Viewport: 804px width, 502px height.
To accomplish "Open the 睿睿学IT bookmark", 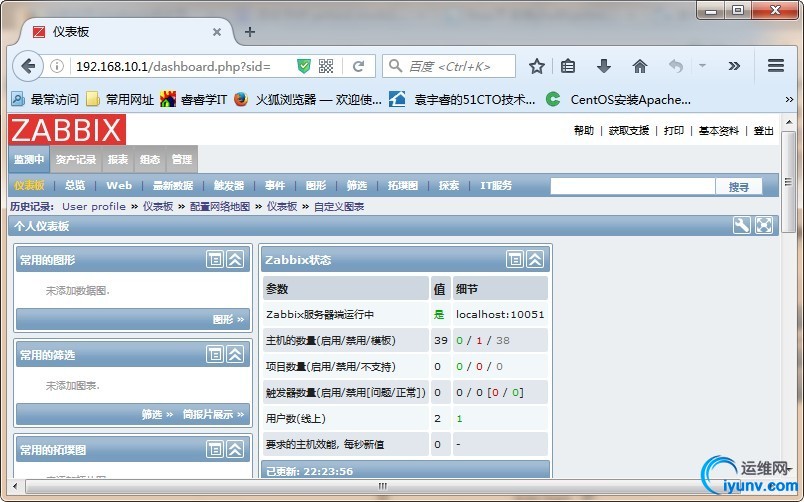I will 194,99.
